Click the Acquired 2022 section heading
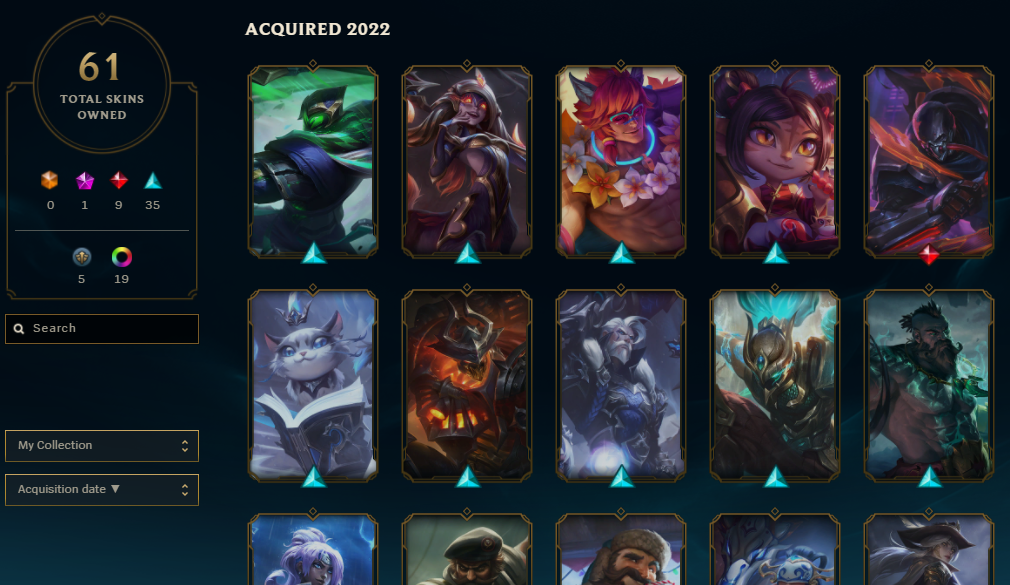This screenshot has width=1010, height=585. tap(318, 29)
